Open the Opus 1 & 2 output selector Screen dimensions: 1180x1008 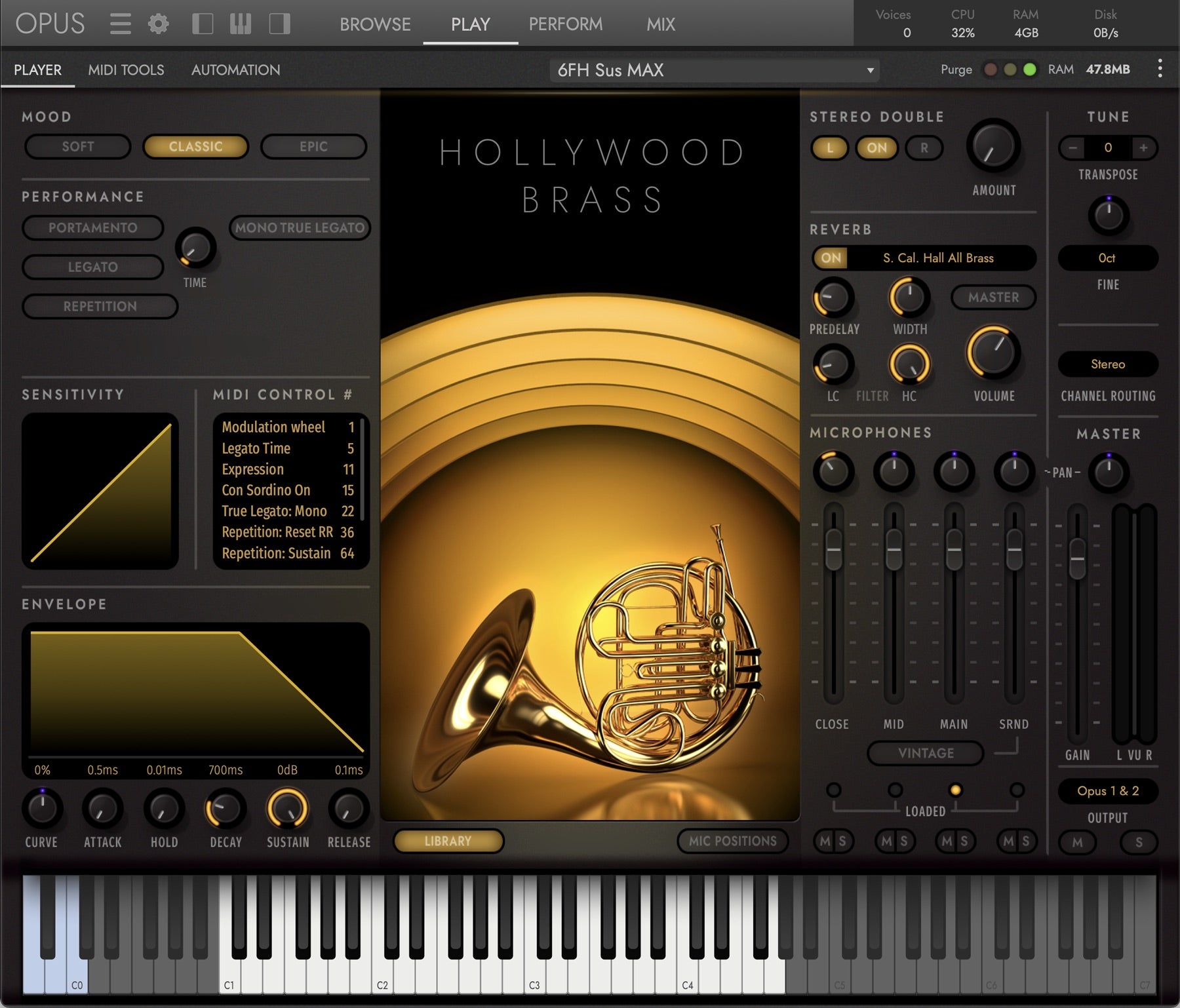click(1108, 792)
